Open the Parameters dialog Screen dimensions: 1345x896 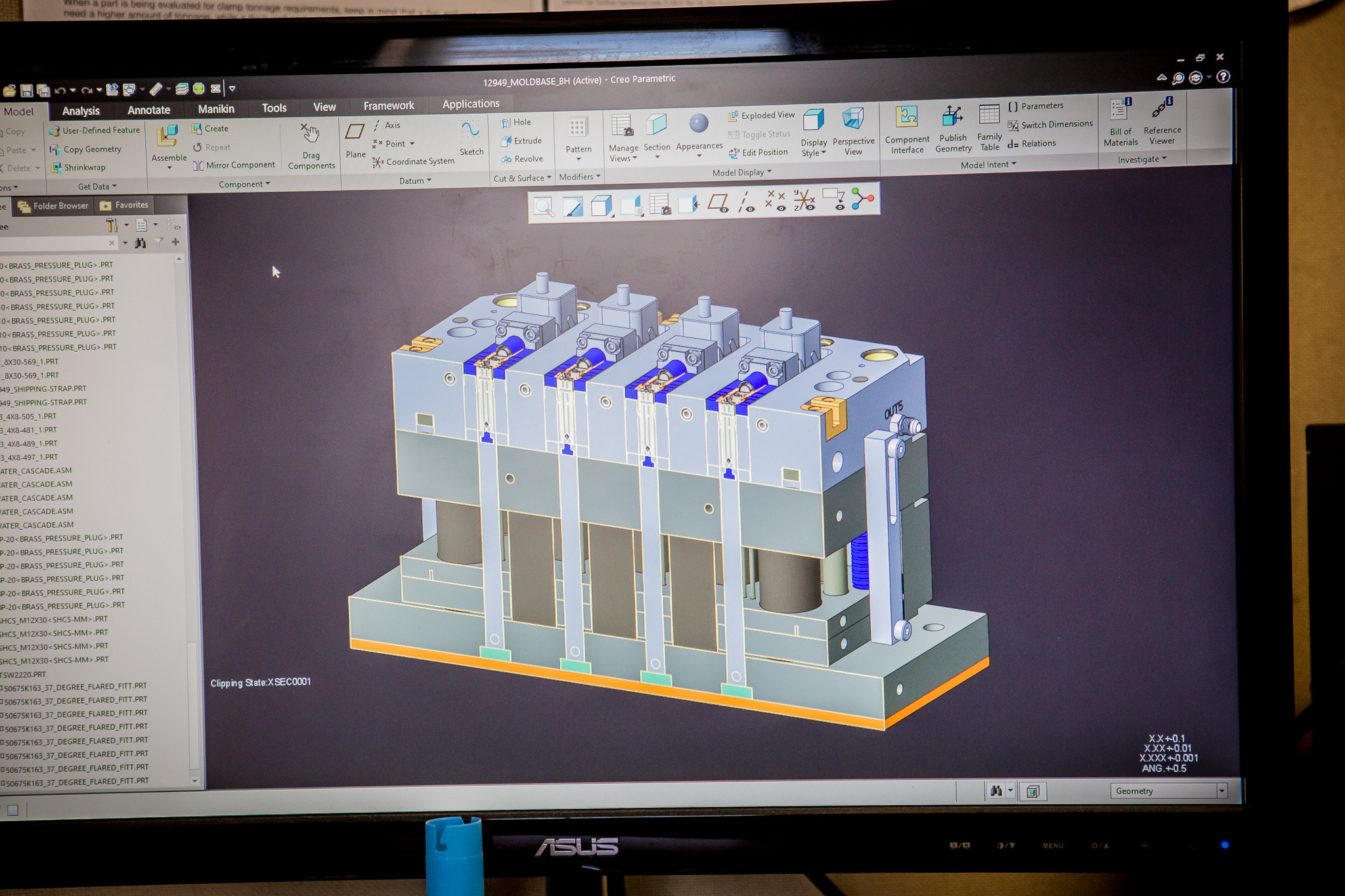coord(1036,106)
